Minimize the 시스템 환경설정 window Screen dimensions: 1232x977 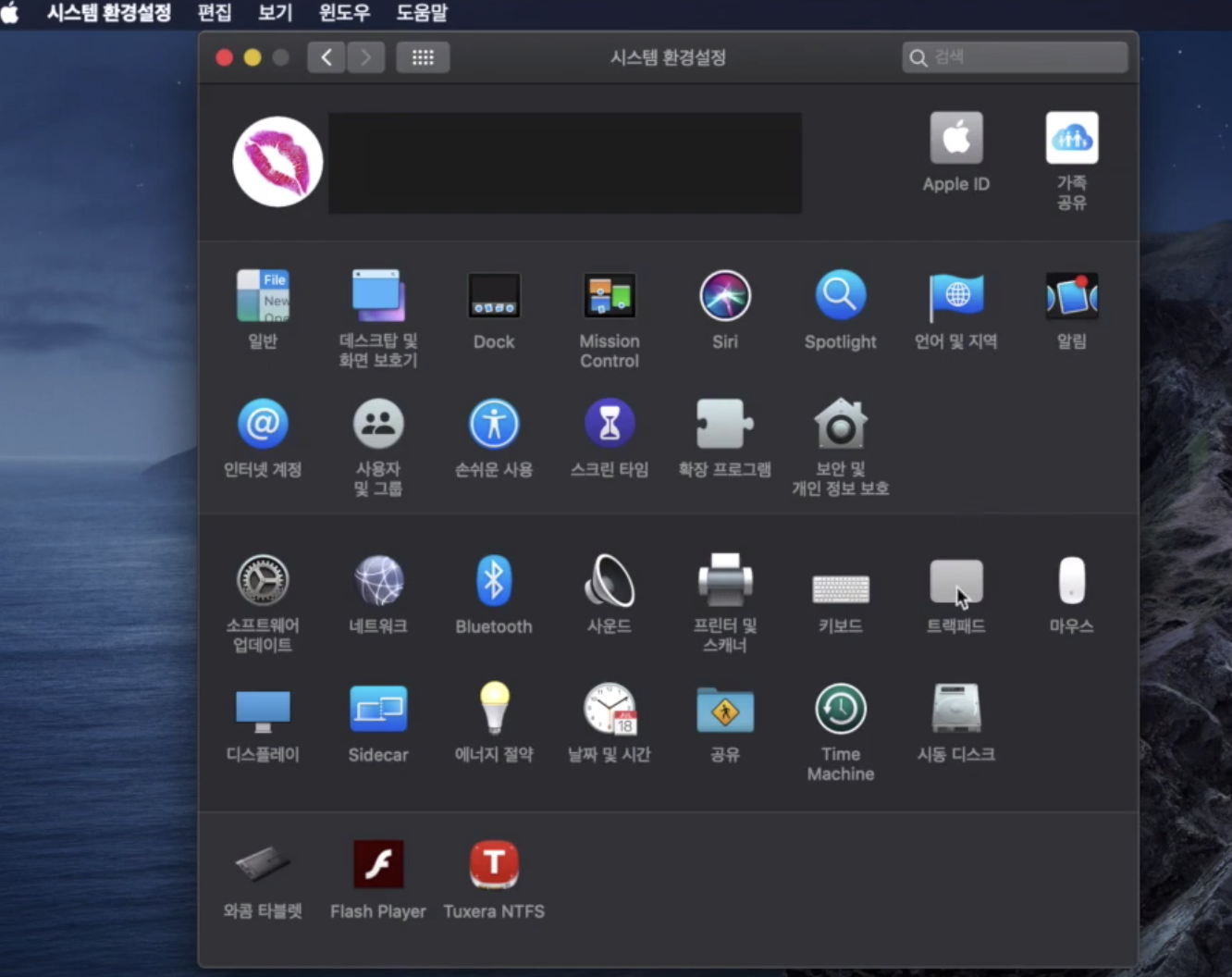pos(252,57)
